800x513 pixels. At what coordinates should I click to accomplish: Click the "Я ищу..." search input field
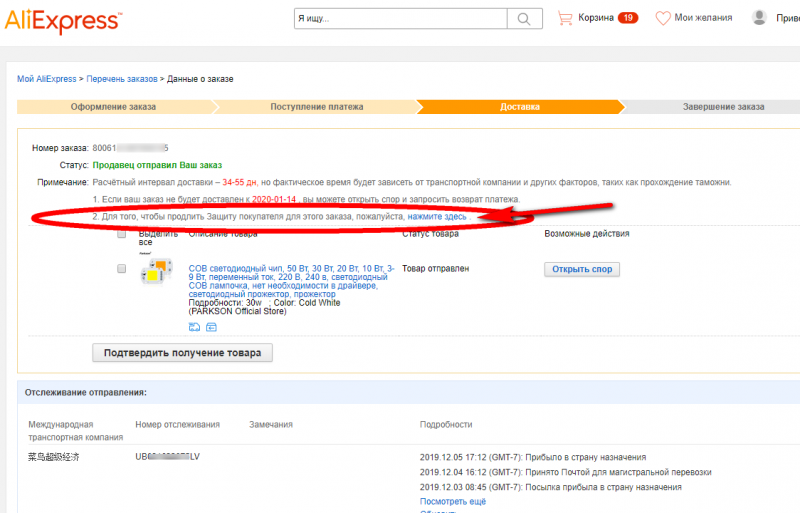400,19
